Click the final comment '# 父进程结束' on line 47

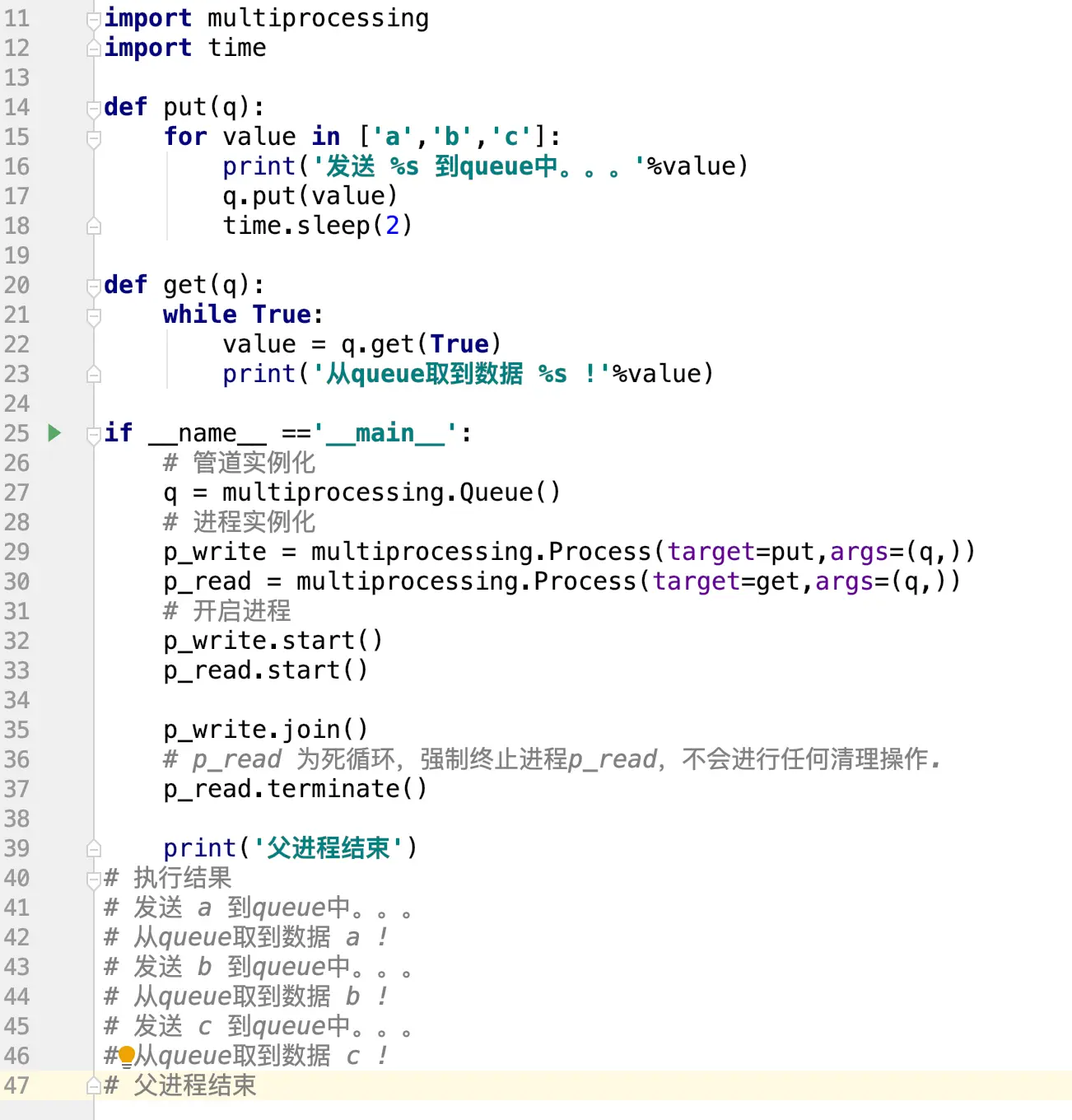[x=180, y=1085]
